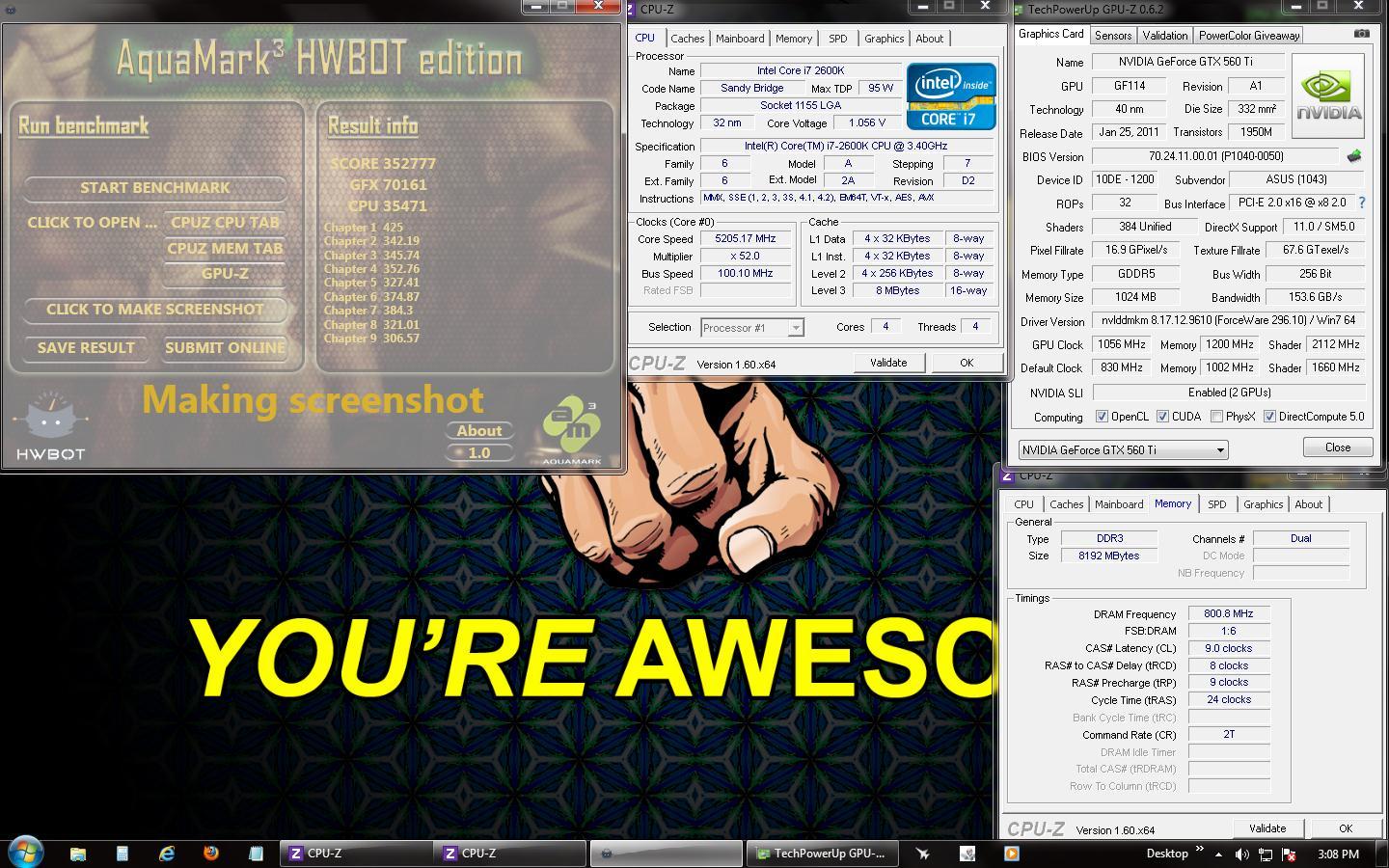Toggle the OpenCL checkbox
Viewport: 1389px width, 868px height.
1102,417
